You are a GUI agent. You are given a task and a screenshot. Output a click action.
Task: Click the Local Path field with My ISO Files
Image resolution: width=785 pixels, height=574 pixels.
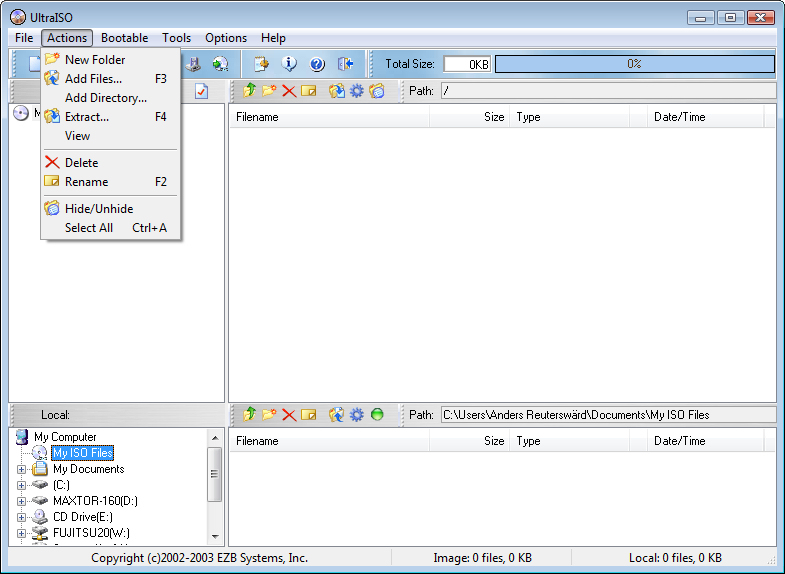coord(608,415)
